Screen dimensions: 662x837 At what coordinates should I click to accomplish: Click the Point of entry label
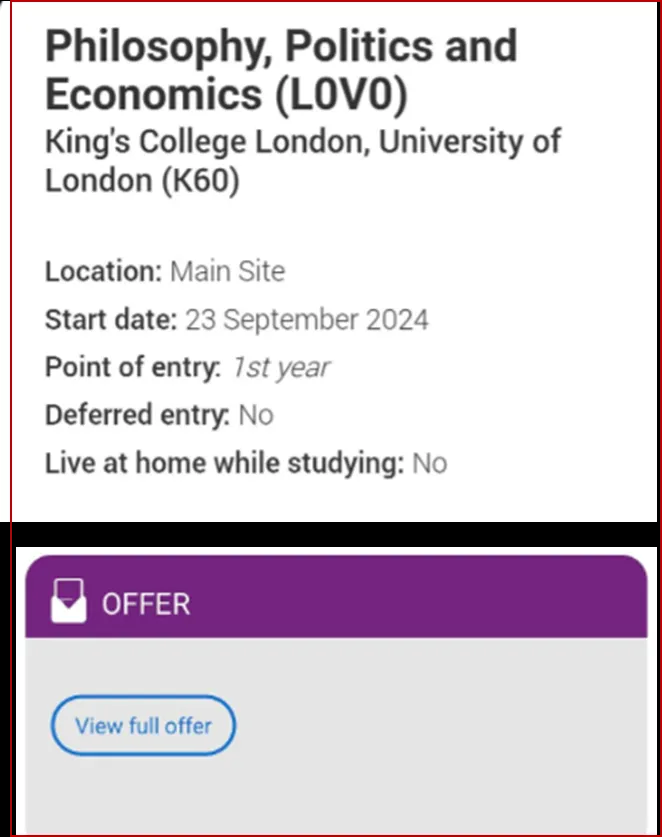coord(132,368)
